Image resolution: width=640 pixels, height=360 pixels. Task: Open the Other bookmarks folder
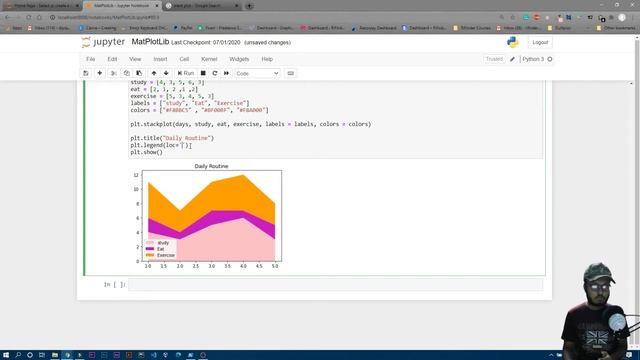(616, 28)
